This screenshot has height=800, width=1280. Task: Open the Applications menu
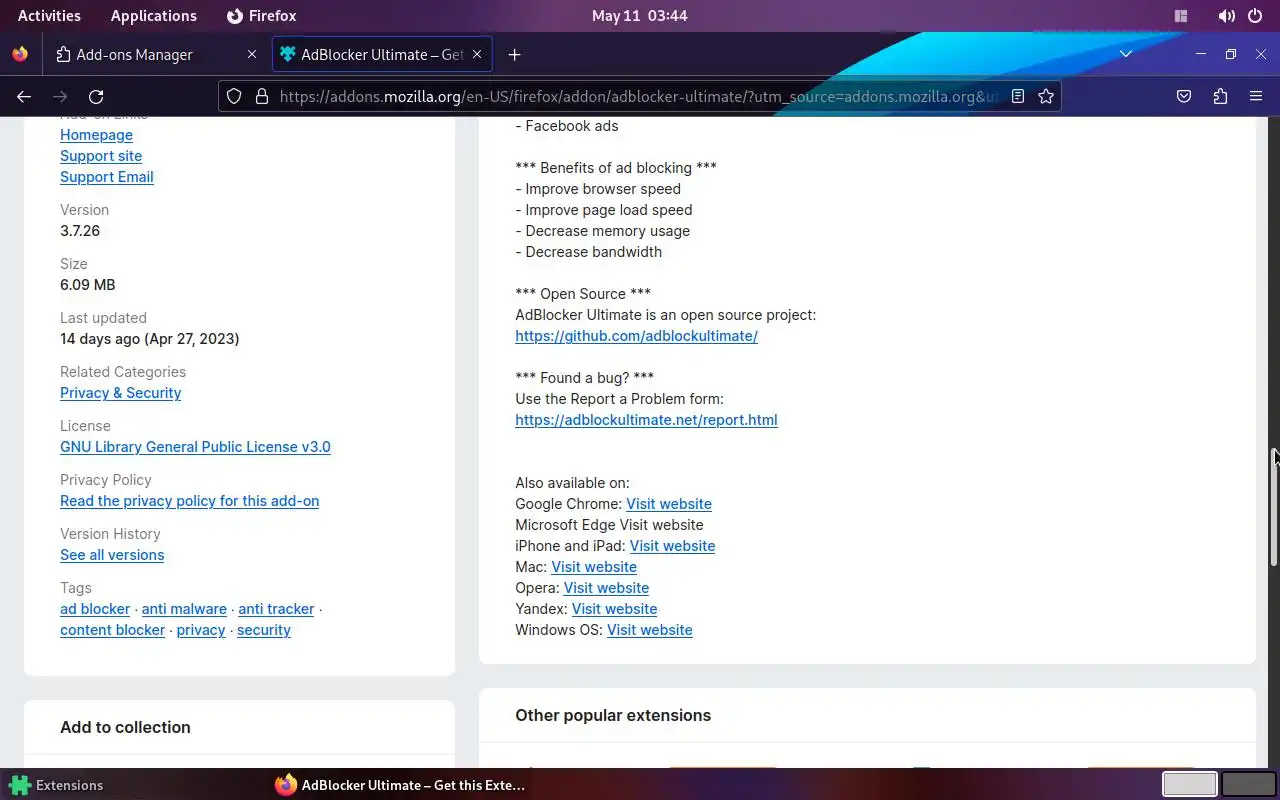coord(154,16)
